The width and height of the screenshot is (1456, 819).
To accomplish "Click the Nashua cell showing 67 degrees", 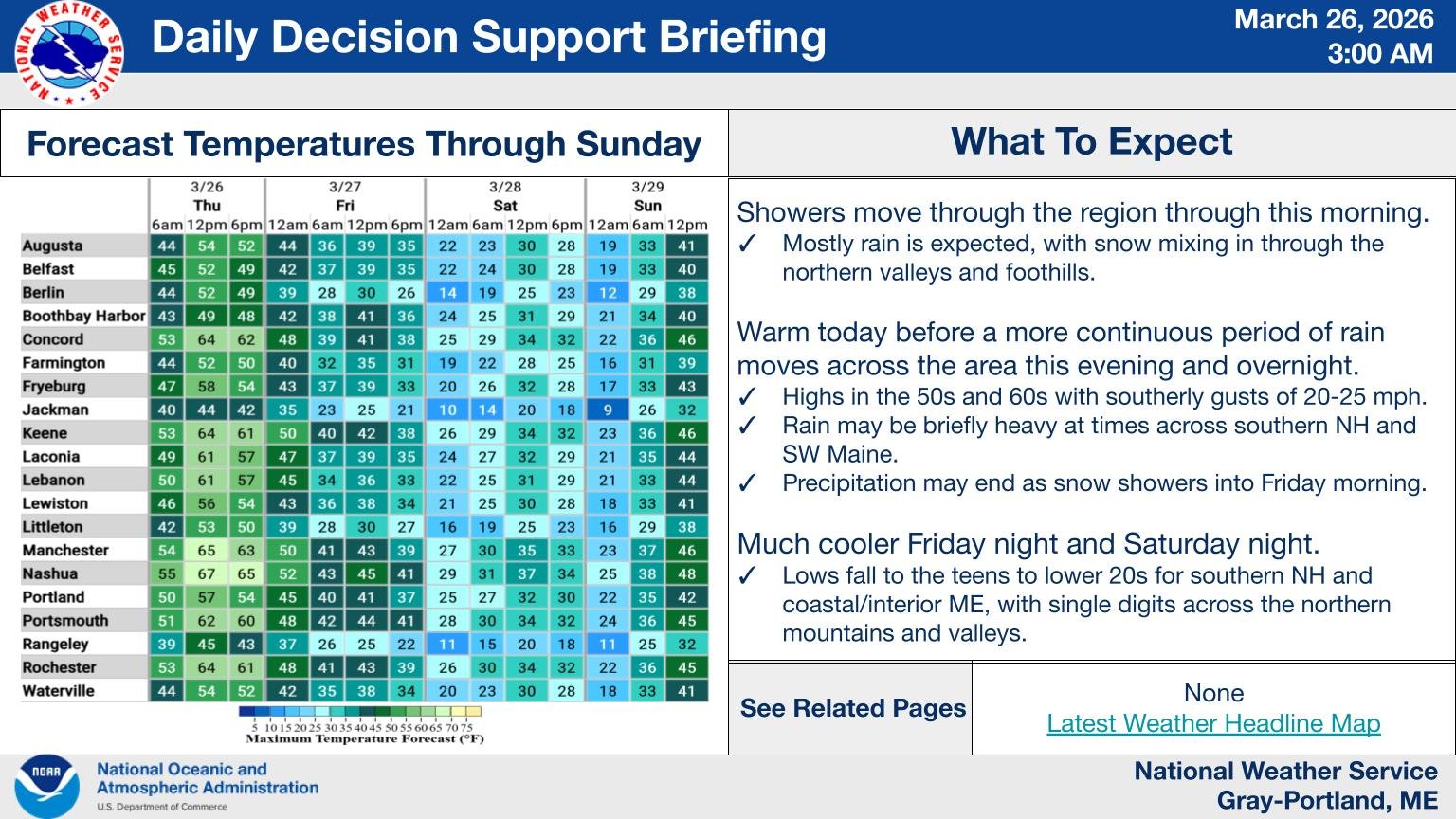I will coord(207,573).
